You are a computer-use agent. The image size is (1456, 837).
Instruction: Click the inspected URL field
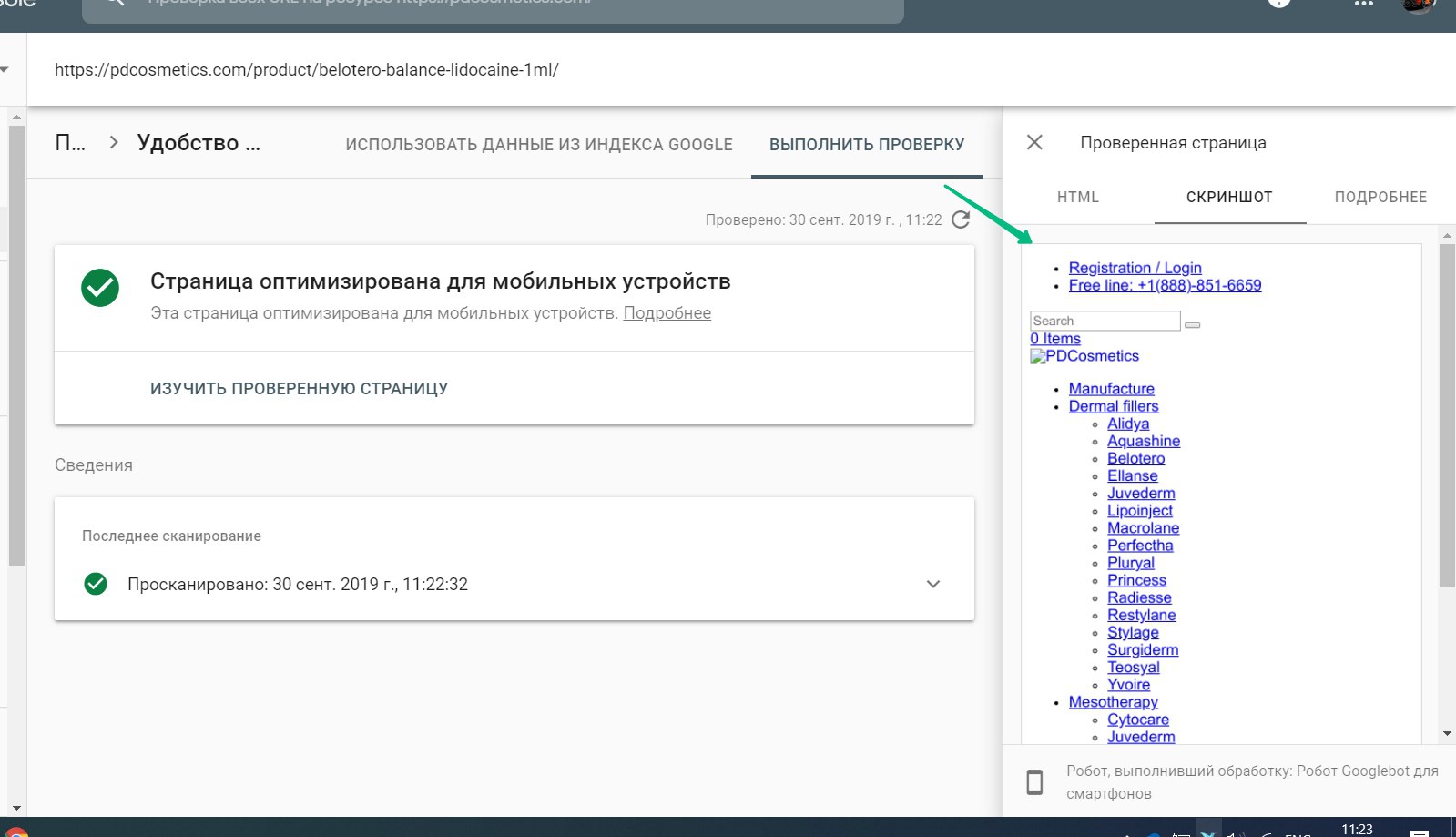click(306, 70)
